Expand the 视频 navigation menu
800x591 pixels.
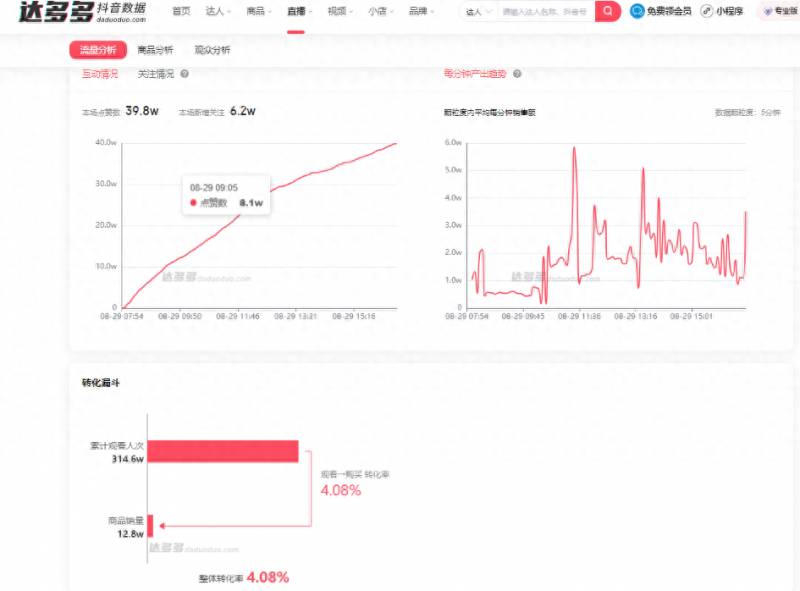pyautogui.click(x=340, y=11)
